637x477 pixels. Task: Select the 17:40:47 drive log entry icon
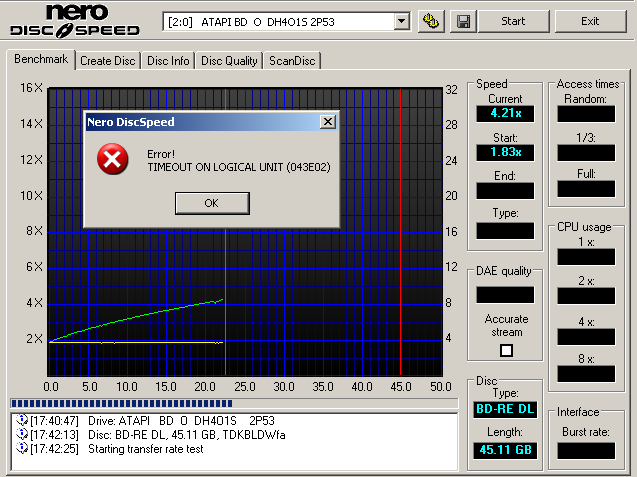click(22, 421)
